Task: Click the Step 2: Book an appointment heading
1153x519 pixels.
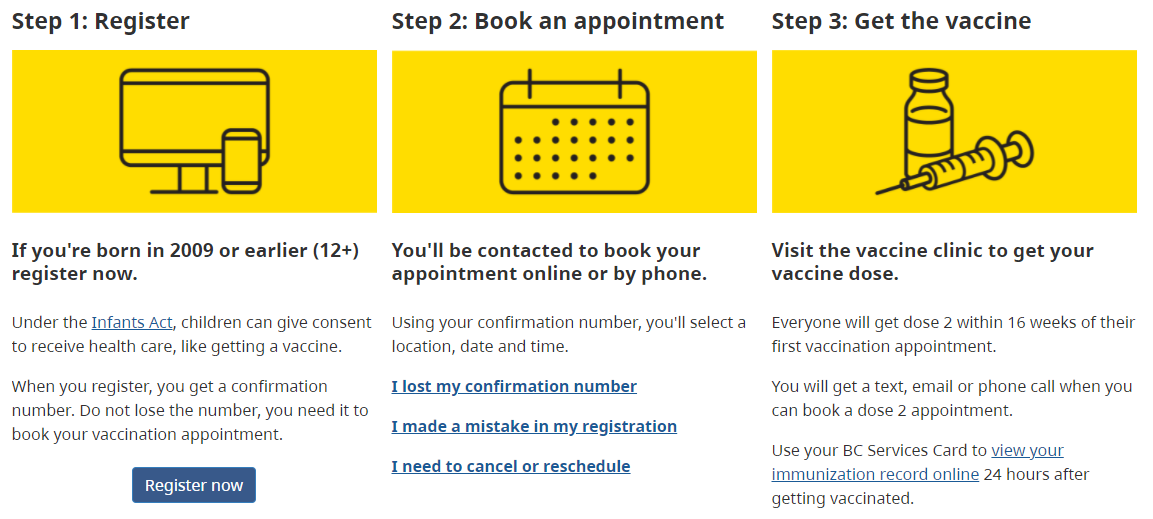Action: coord(558,21)
